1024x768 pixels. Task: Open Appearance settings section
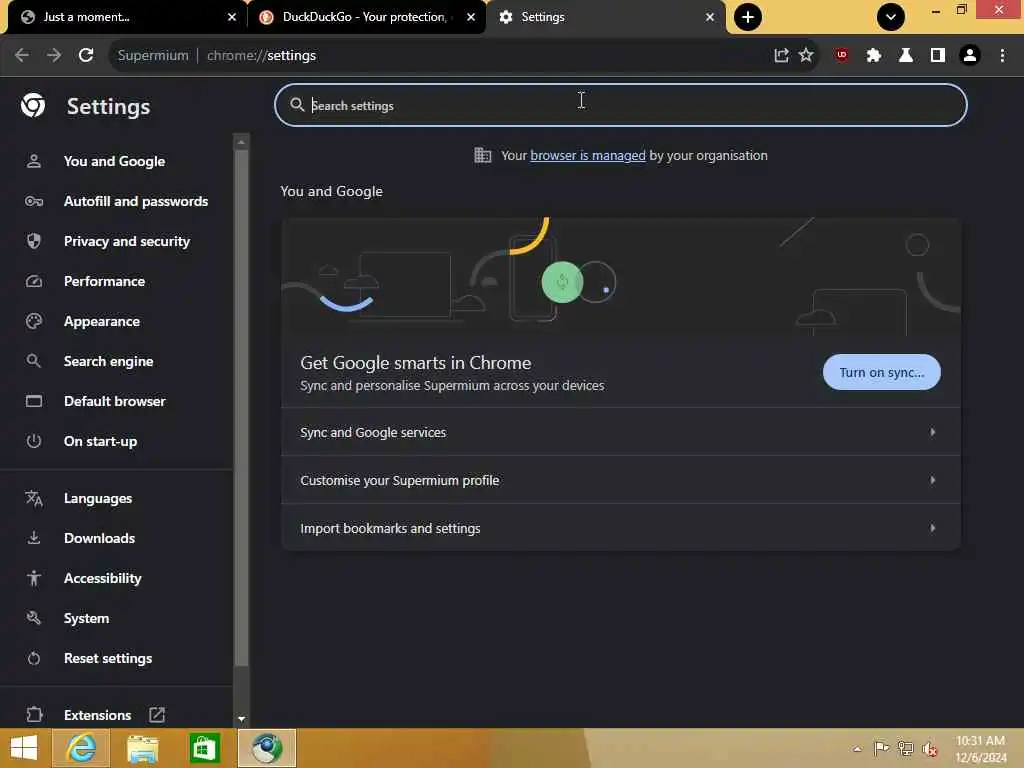(116, 321)
